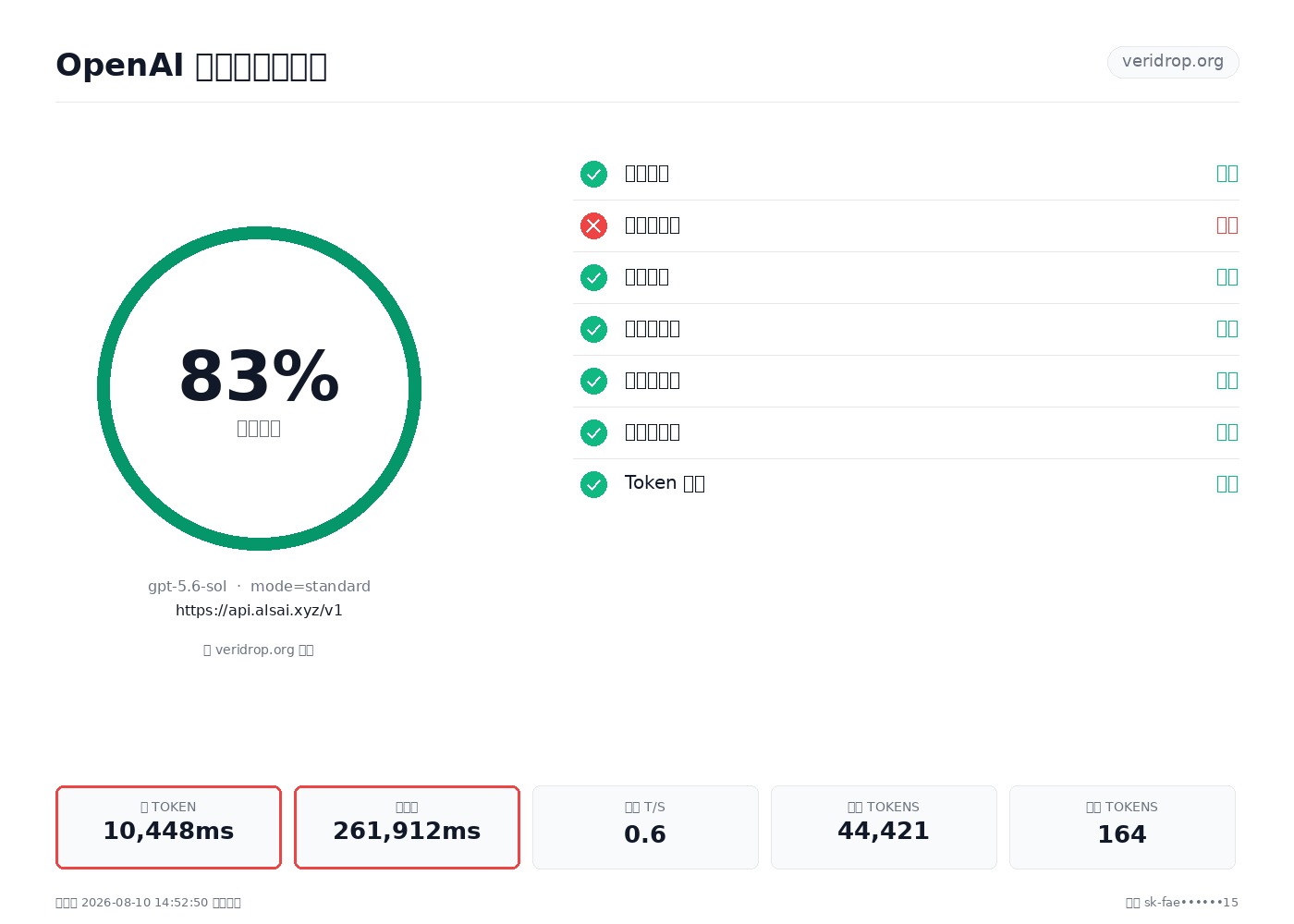Select the 261,912ms red-outlined card

407,827
